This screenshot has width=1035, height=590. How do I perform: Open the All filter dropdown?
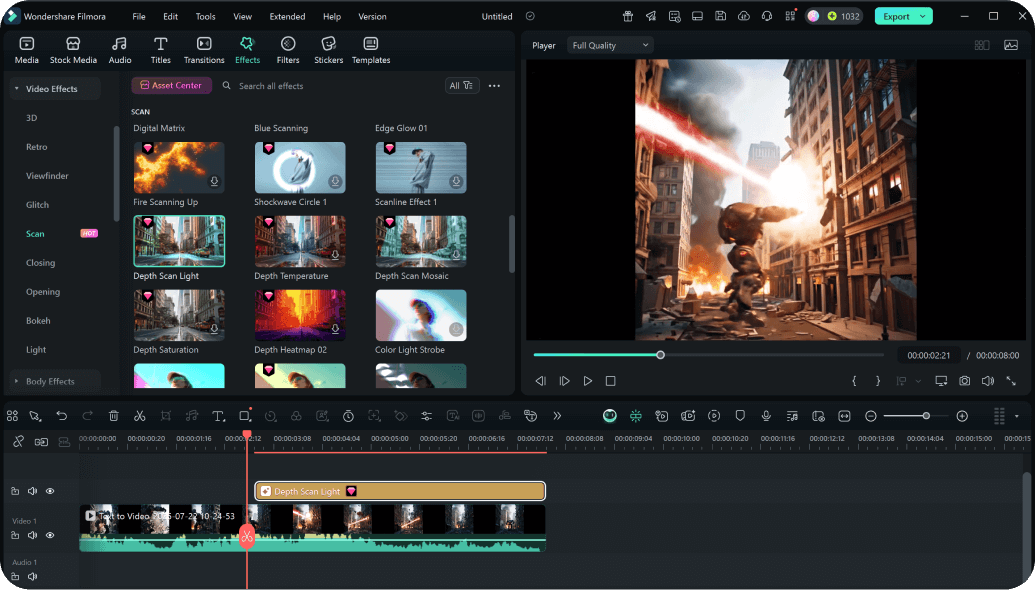point(461,86)
